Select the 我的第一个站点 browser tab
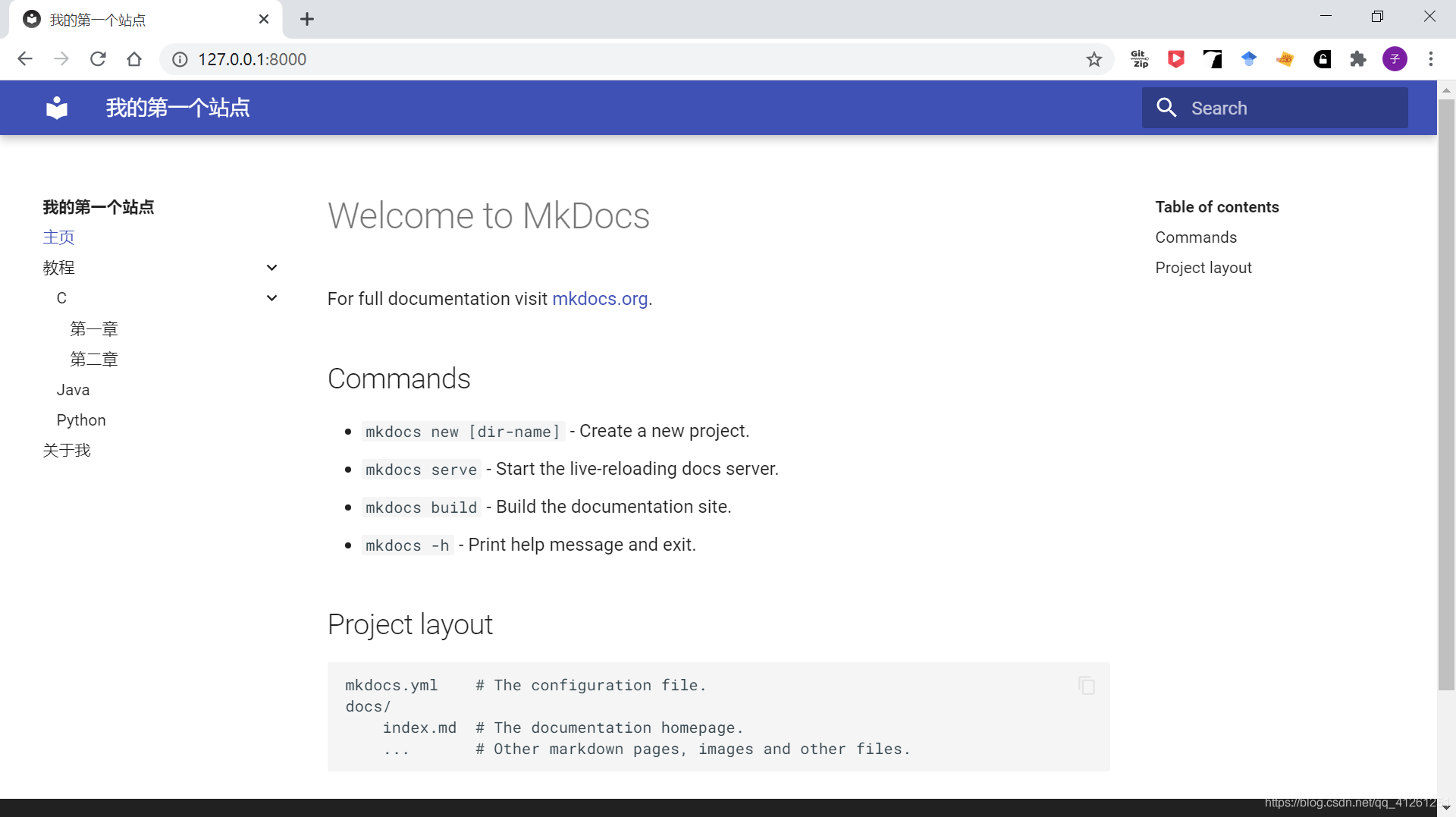The width and height of the screenshot is (1456, 817). point(144,20)
